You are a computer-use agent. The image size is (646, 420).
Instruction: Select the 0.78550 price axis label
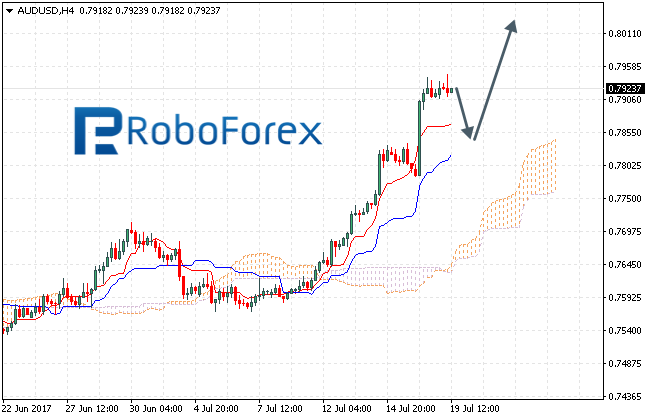tap(625, 133)
